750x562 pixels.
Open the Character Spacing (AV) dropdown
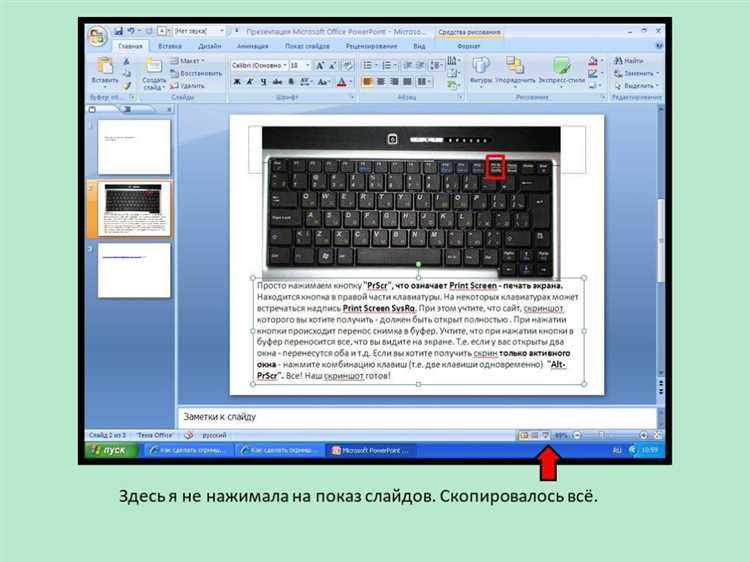coord(306,82)
